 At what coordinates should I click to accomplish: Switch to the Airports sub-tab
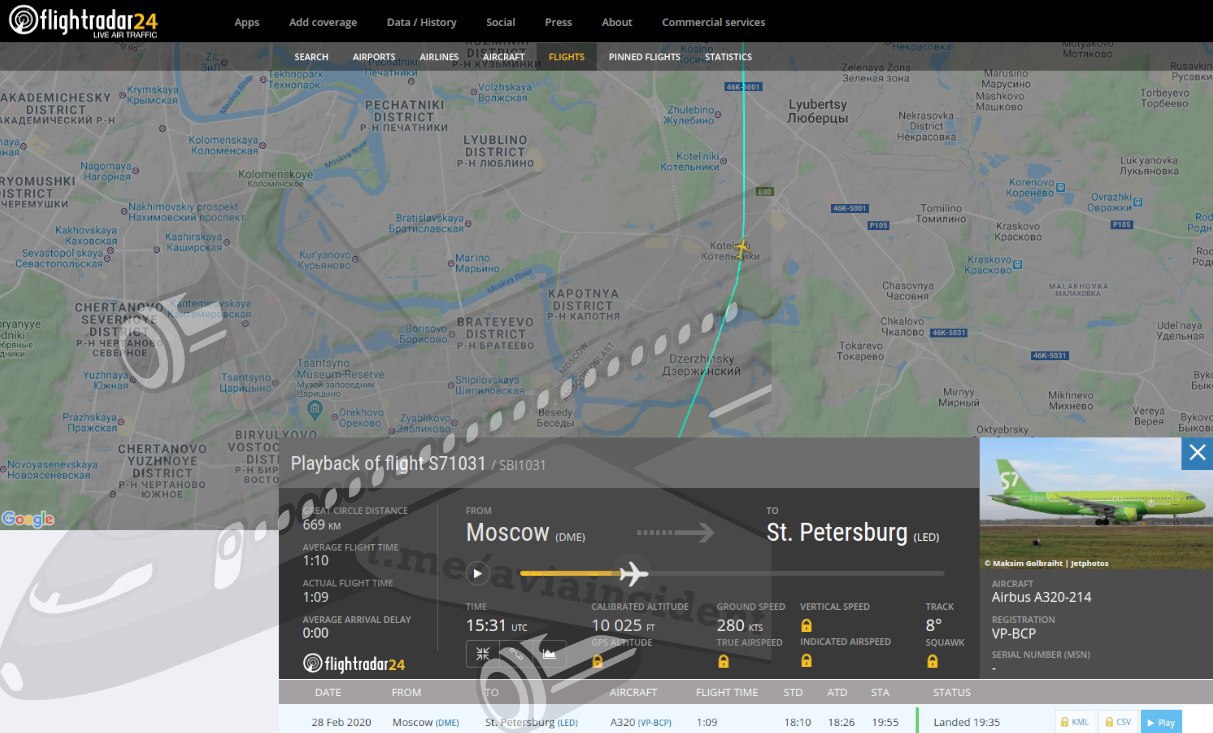coord(374,57)
